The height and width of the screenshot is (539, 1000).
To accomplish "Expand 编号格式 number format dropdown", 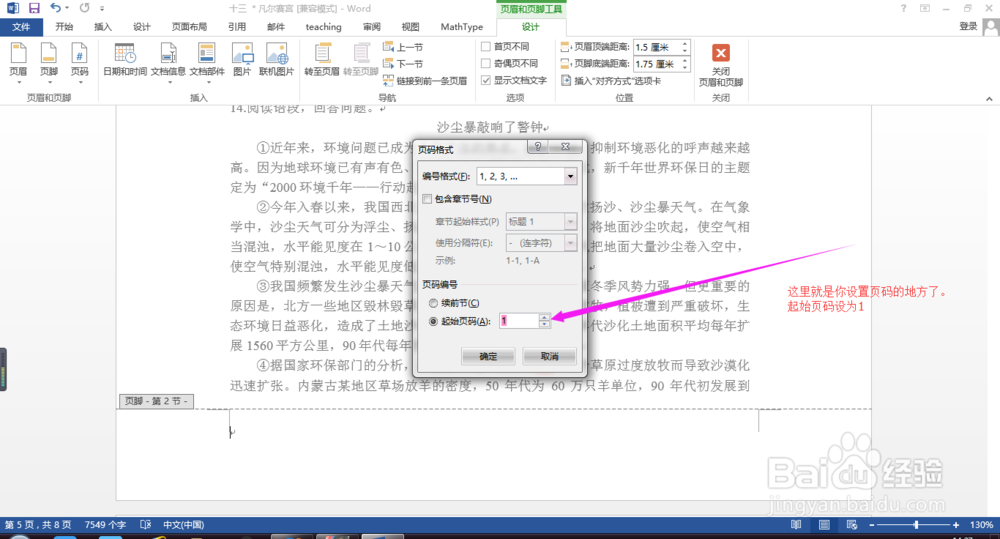I will click(x=570, y=177).
